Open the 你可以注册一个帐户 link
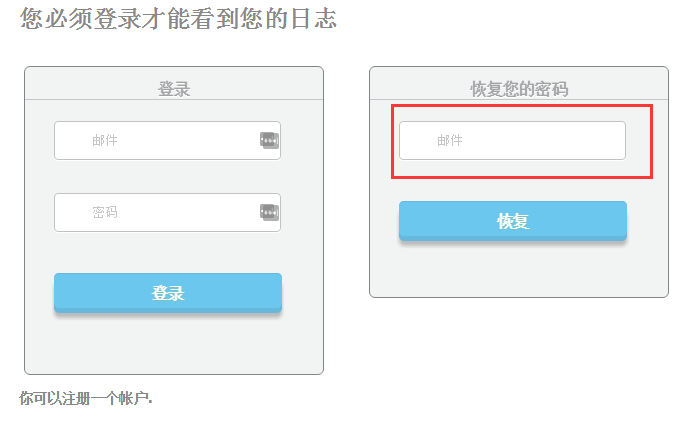695x425 pixels. tap(86, 398)
